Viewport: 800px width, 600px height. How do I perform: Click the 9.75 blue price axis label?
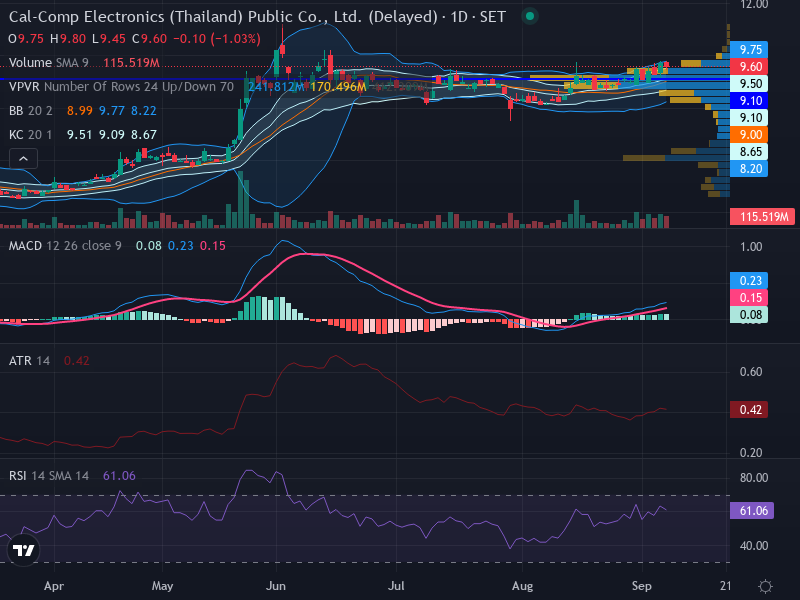pyautogui.click(x=749, y=49)
